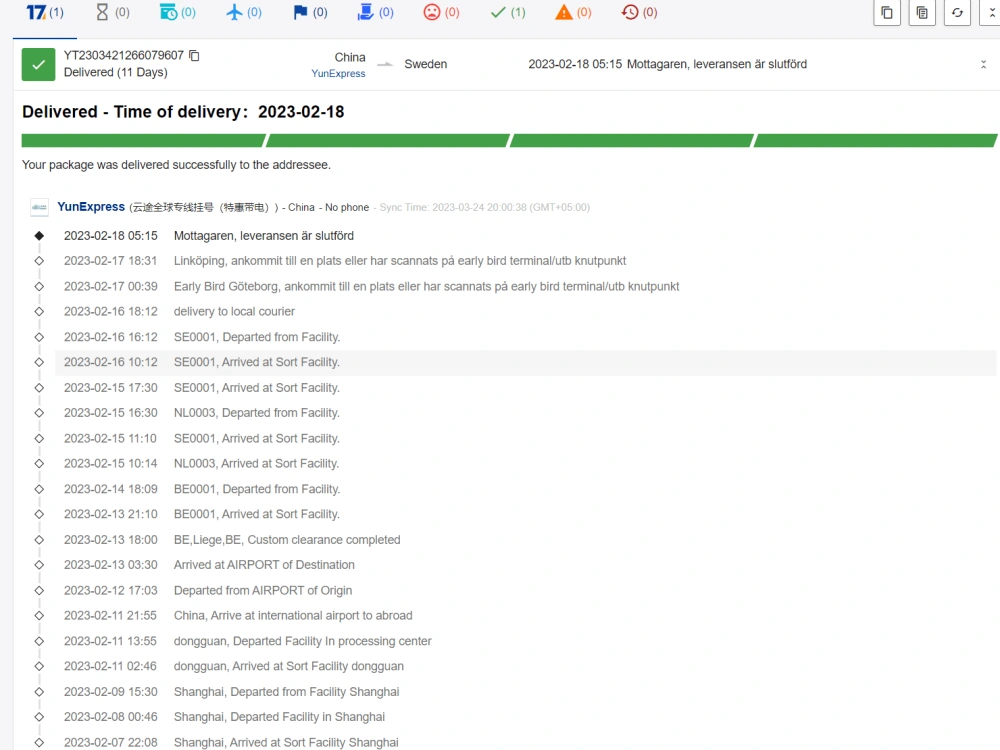Click 'BE0001, Departed from Facility.' entry
1000x750 pixels.
(257, 489)
